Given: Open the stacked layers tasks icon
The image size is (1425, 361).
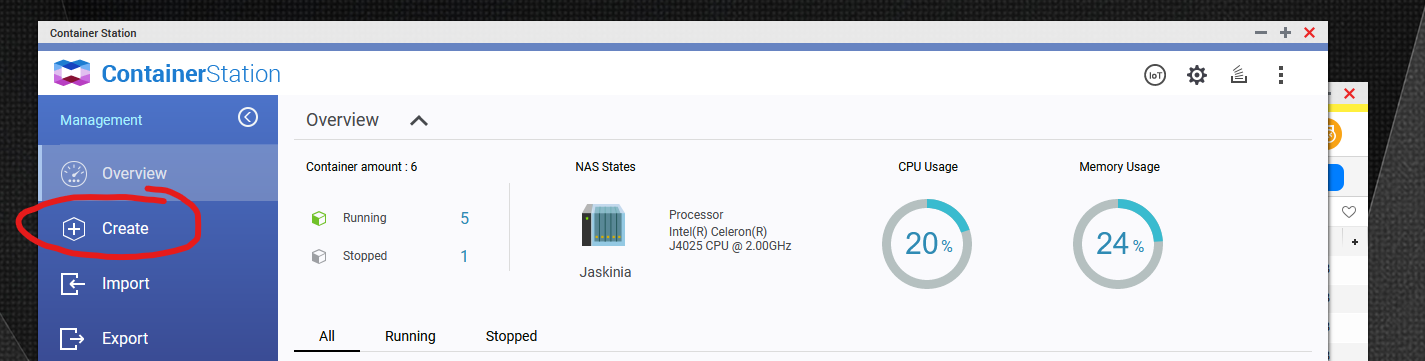Looking at the screenshot, I should [1238, 75].
